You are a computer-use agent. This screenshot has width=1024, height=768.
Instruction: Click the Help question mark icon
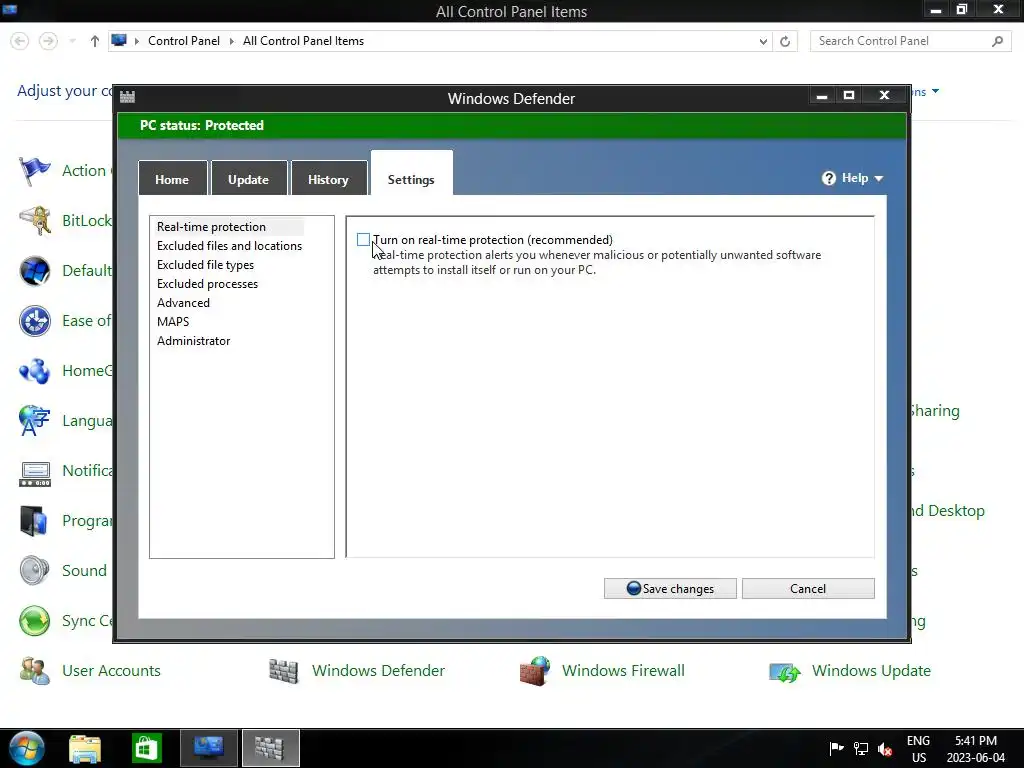click(x=829, y=178)
